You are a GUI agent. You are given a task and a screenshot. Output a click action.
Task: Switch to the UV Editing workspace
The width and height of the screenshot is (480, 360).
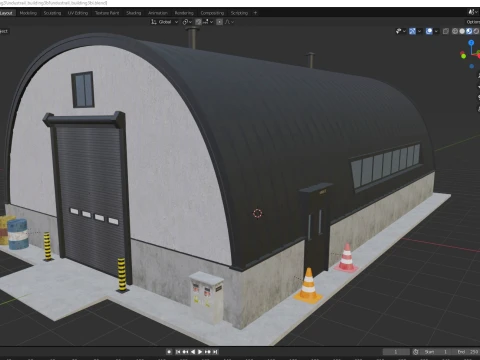pos(78,13)
